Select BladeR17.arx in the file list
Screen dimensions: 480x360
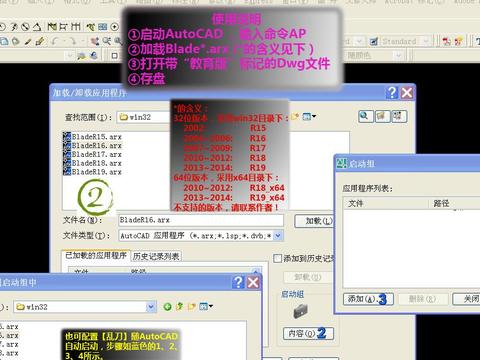pyautogui.click(x=92, y=154)
